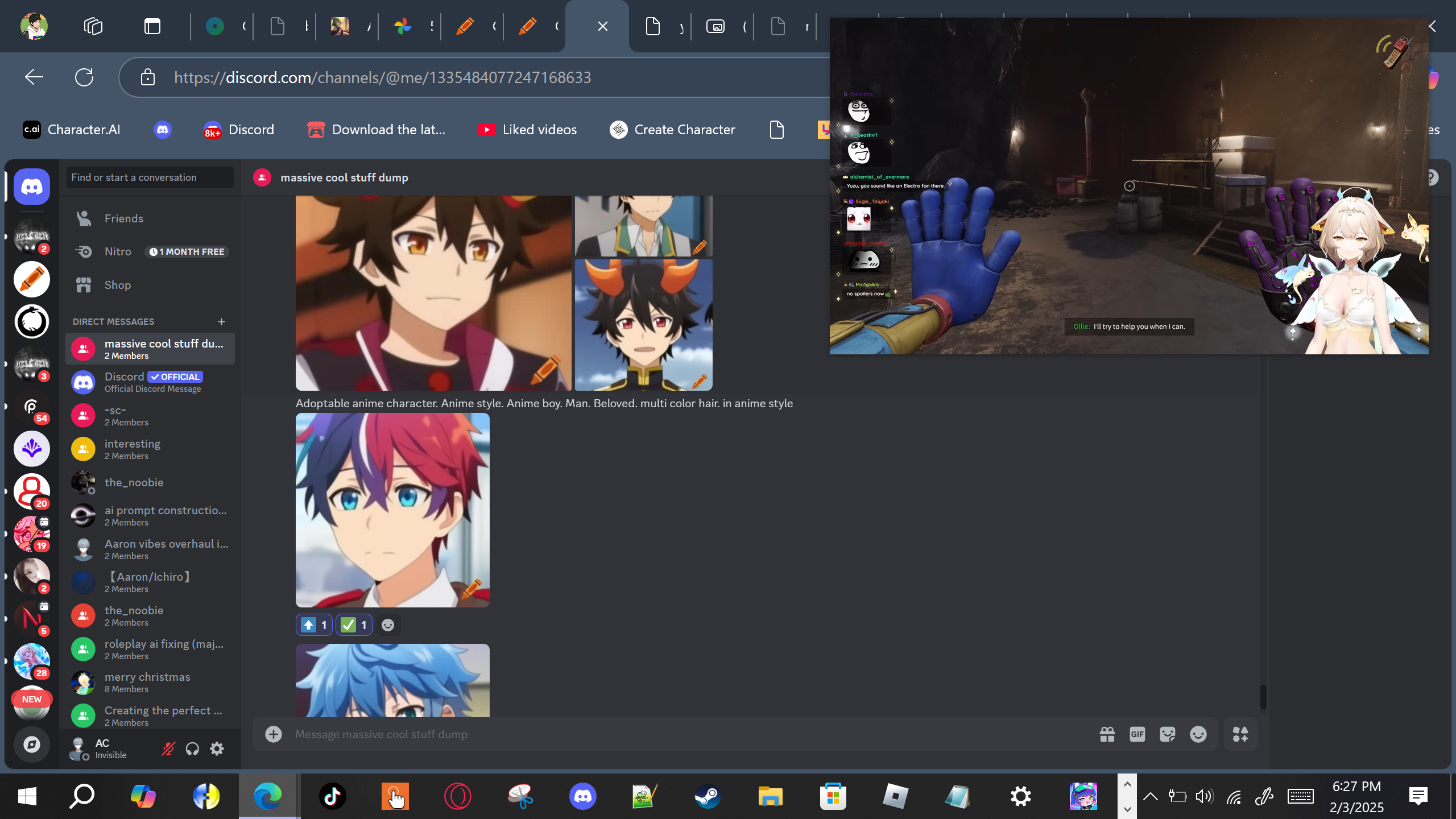Open Explore Discoverable Servers compass
Viewport: 1456px width, 819px height.
tap(32, 744)
